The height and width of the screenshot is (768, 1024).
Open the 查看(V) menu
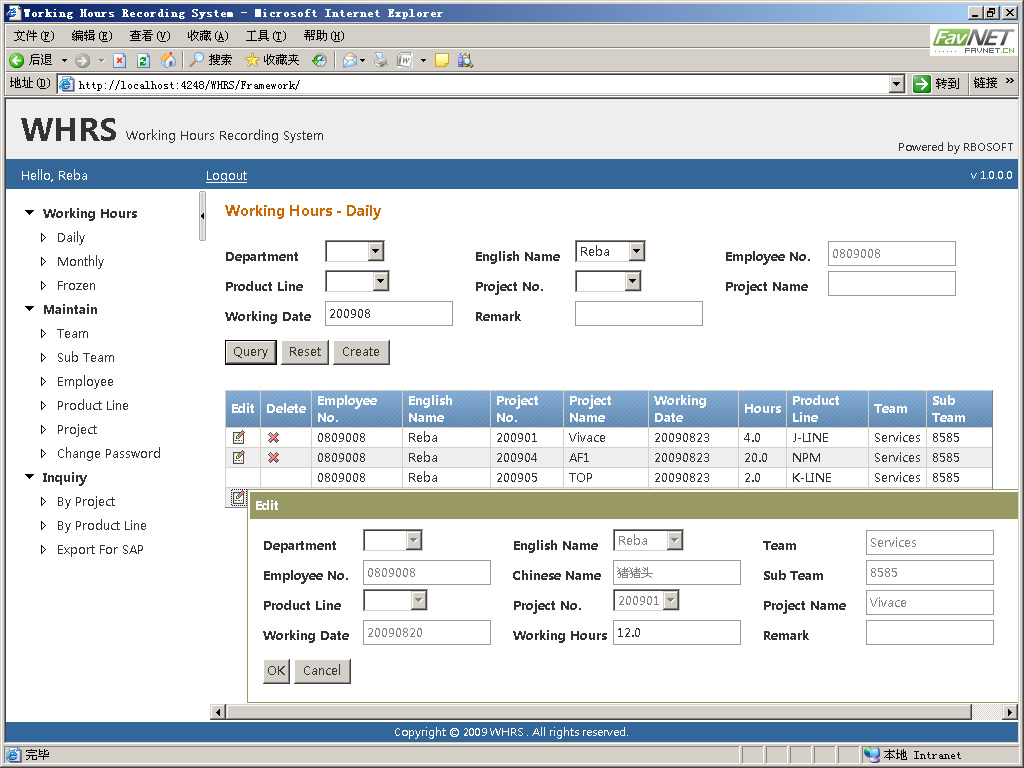[150, 36]
